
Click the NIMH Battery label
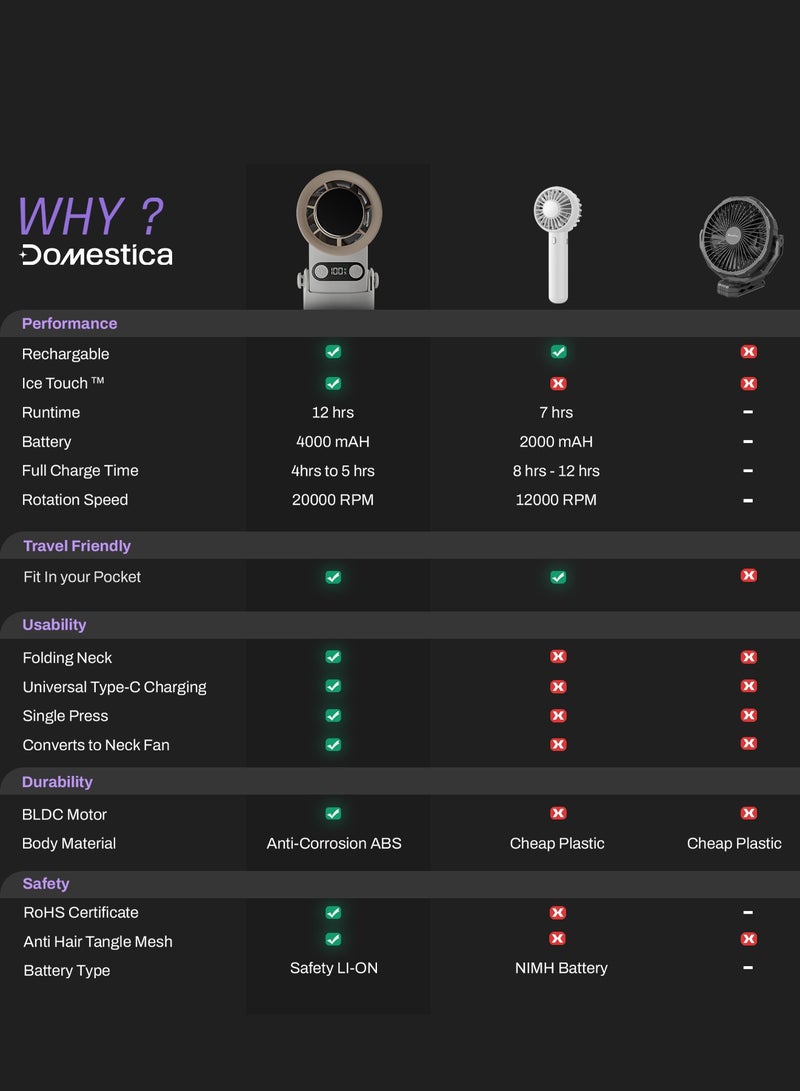[561, 968]
